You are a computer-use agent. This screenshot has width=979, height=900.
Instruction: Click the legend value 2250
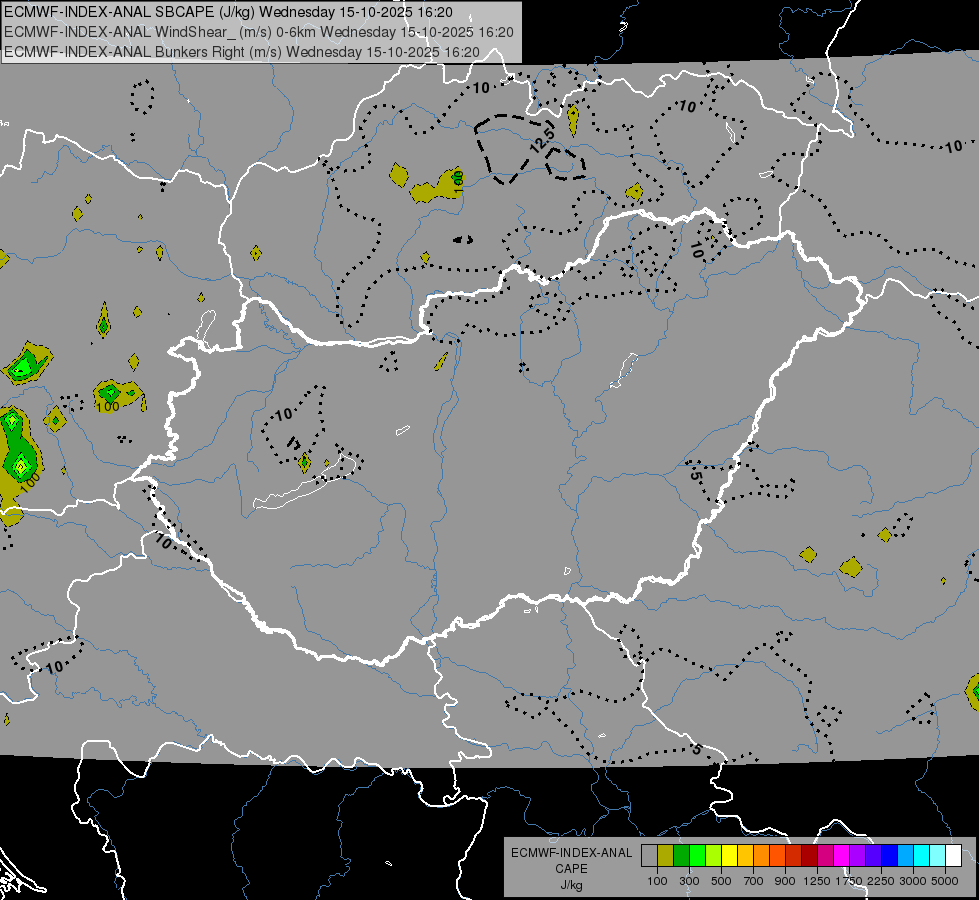click(x=882, y=881)
